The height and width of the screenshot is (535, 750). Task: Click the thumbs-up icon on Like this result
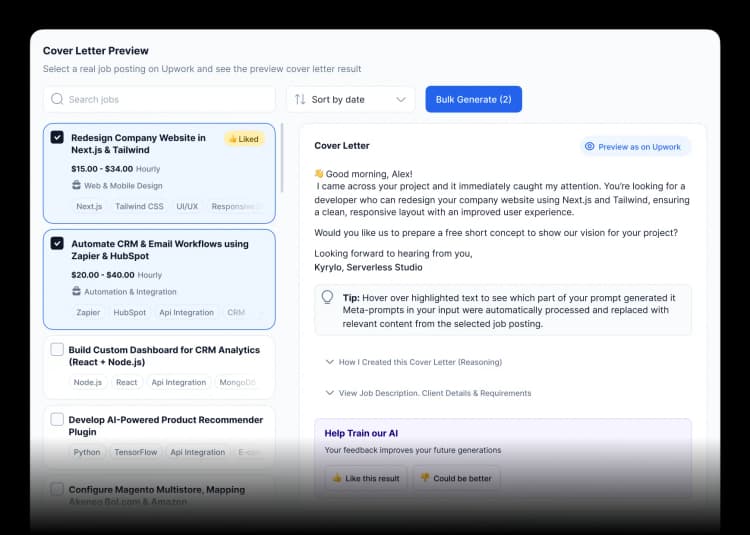337,478
